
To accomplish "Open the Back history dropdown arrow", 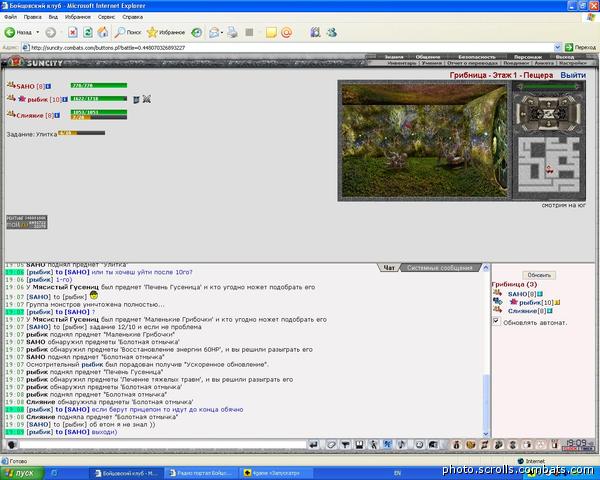I will [x=38, y=33].
